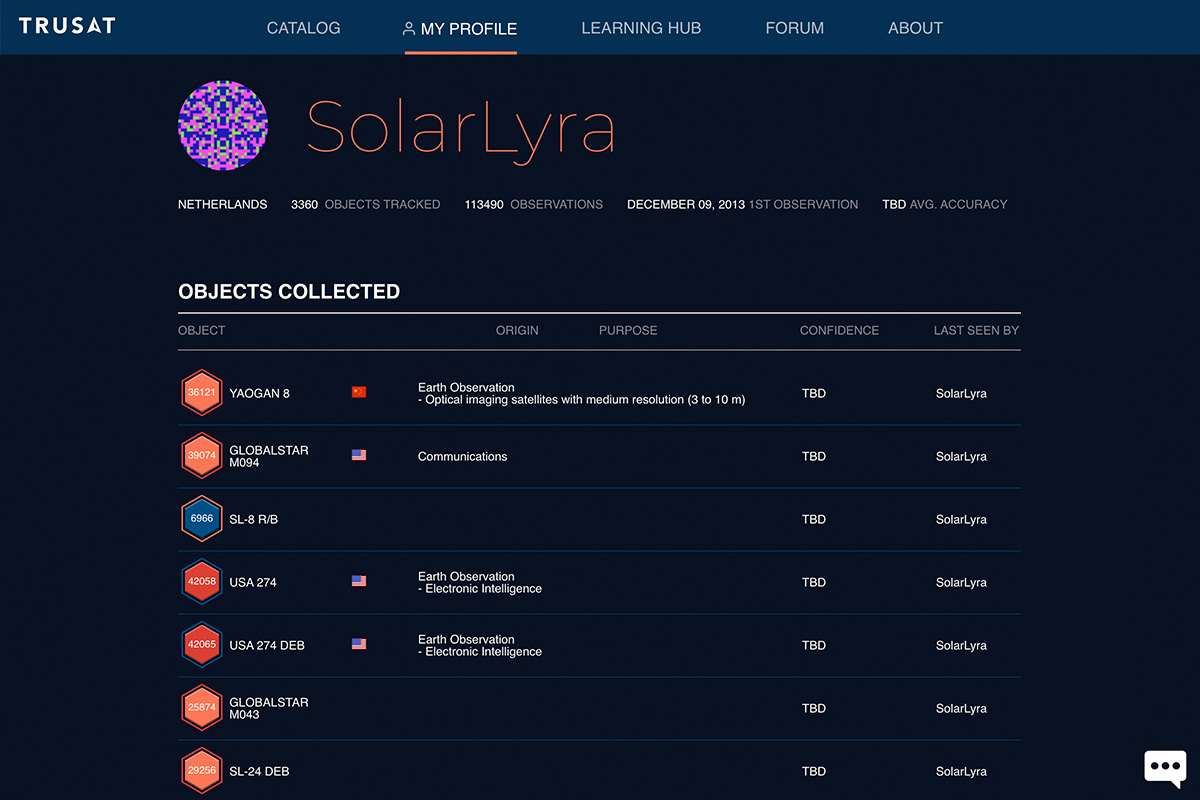The image size is (1200, 800).
Task: Click the LAST SEEN BY column header
Action: 977,330
